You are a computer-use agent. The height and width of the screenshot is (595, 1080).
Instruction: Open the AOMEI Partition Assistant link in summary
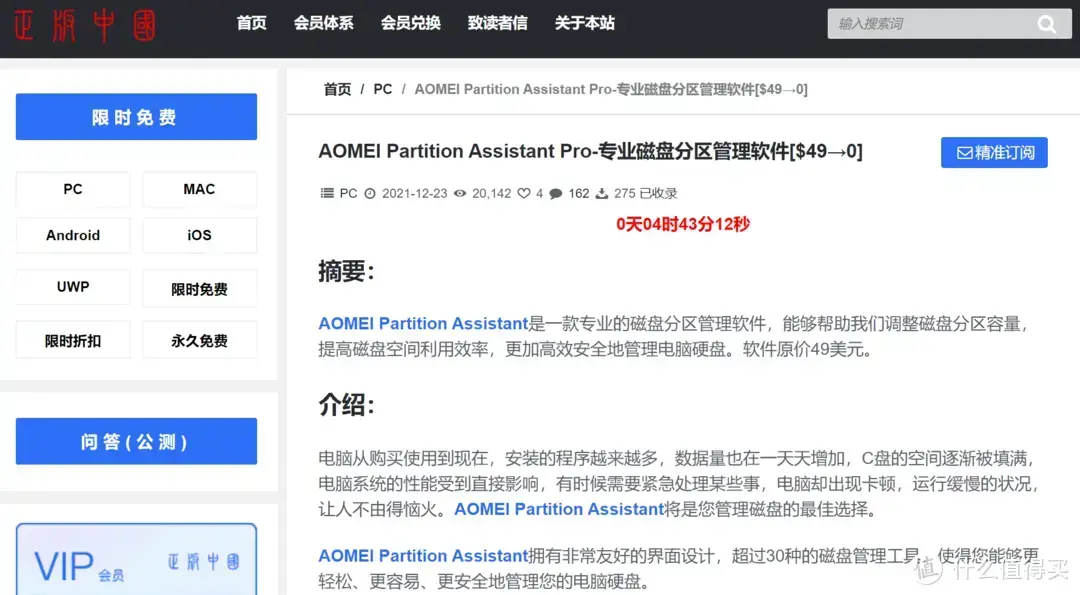pos(422,323)
